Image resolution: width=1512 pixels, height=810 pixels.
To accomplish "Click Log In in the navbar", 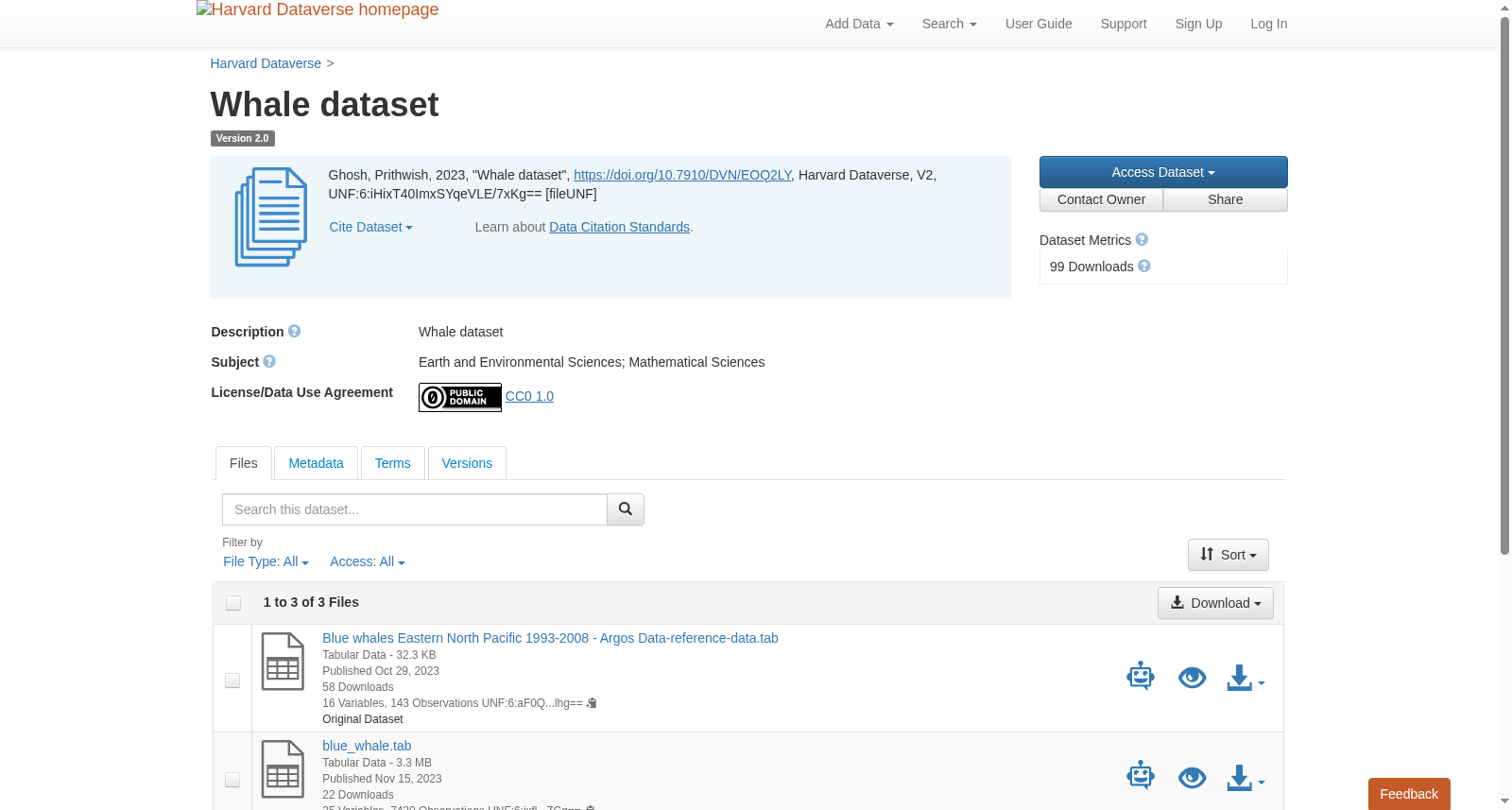I will (x=1269, y=24).
